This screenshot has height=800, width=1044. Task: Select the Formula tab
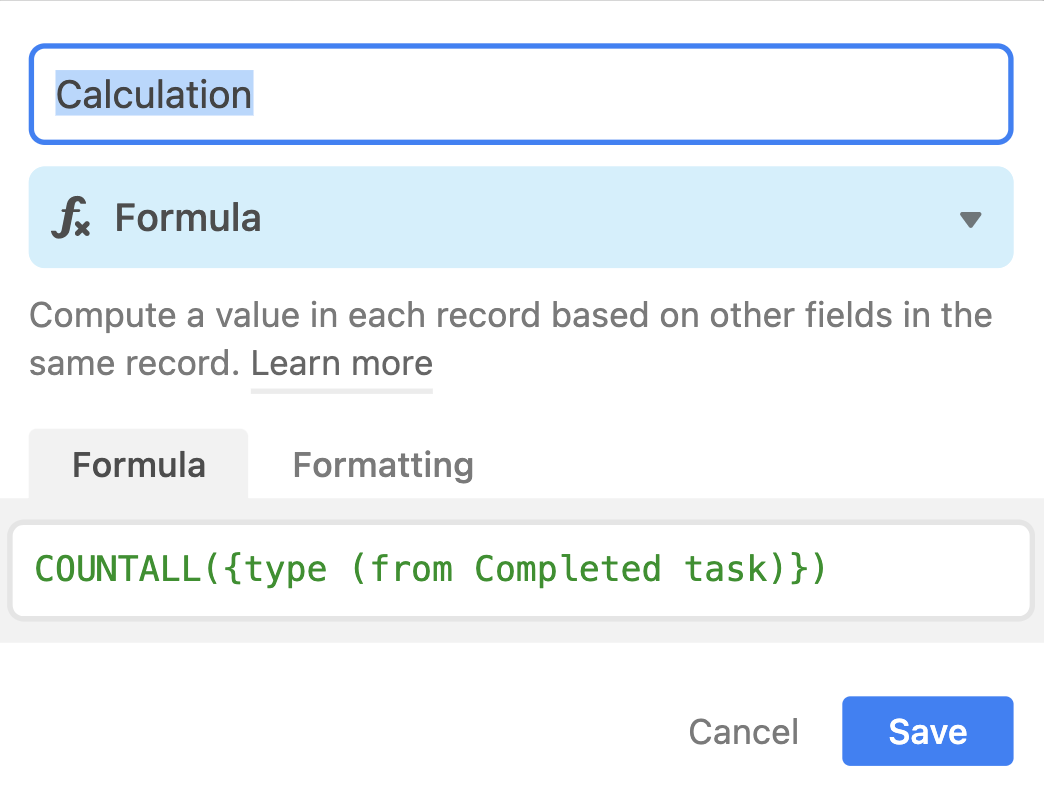pos(138,465)
